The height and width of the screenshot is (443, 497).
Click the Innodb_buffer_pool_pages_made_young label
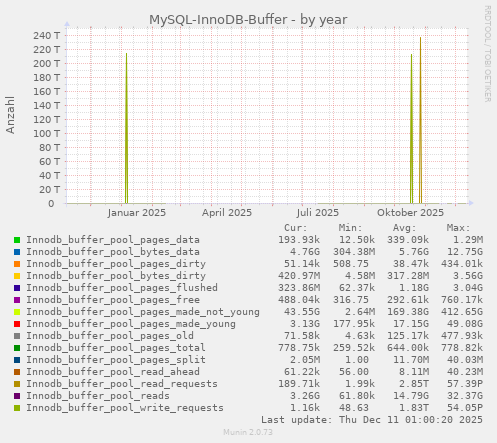click(131, 324)
